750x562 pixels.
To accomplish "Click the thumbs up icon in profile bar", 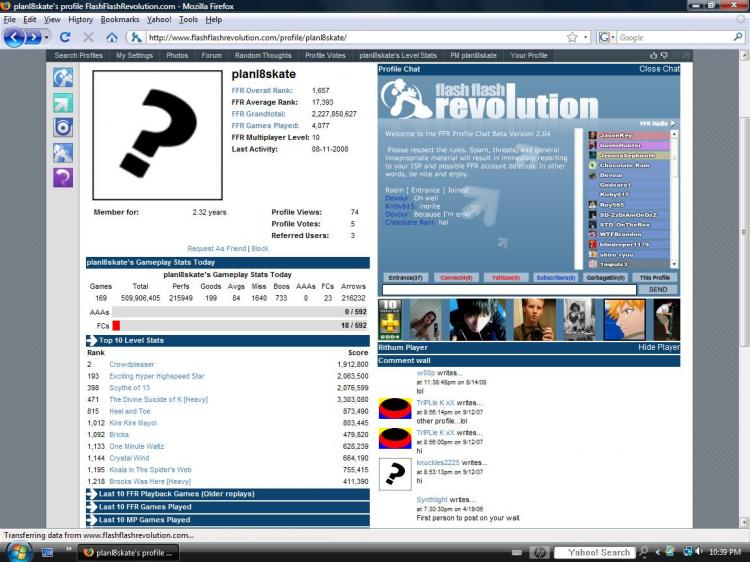I will [653, 55].
